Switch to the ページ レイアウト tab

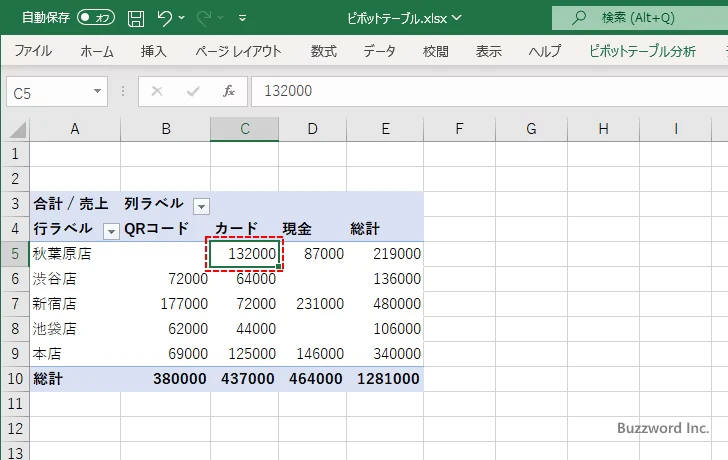click(238, 51)
